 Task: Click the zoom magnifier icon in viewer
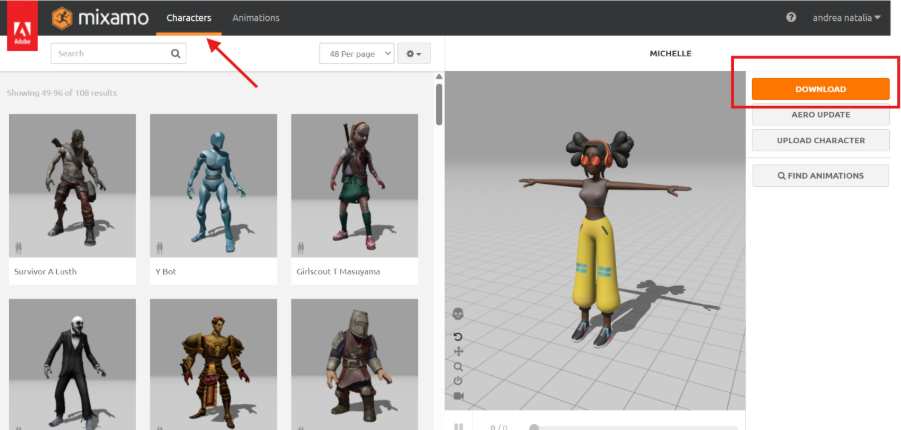[x=458, y=366]
